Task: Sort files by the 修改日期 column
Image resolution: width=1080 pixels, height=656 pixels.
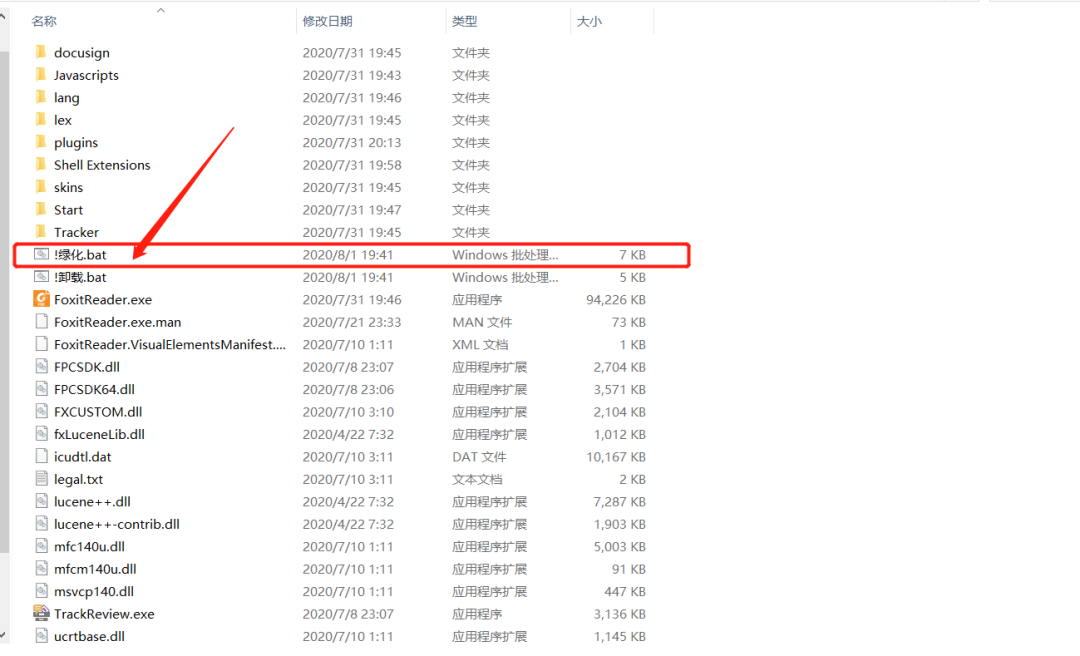Action: tap(328, 19)
